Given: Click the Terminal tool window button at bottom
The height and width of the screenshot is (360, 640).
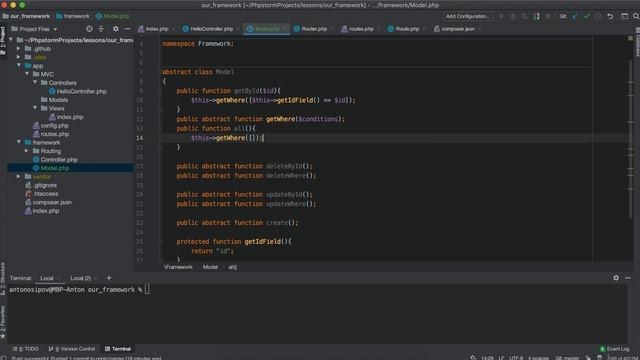Looking at the screenshot, I should 118,349.
